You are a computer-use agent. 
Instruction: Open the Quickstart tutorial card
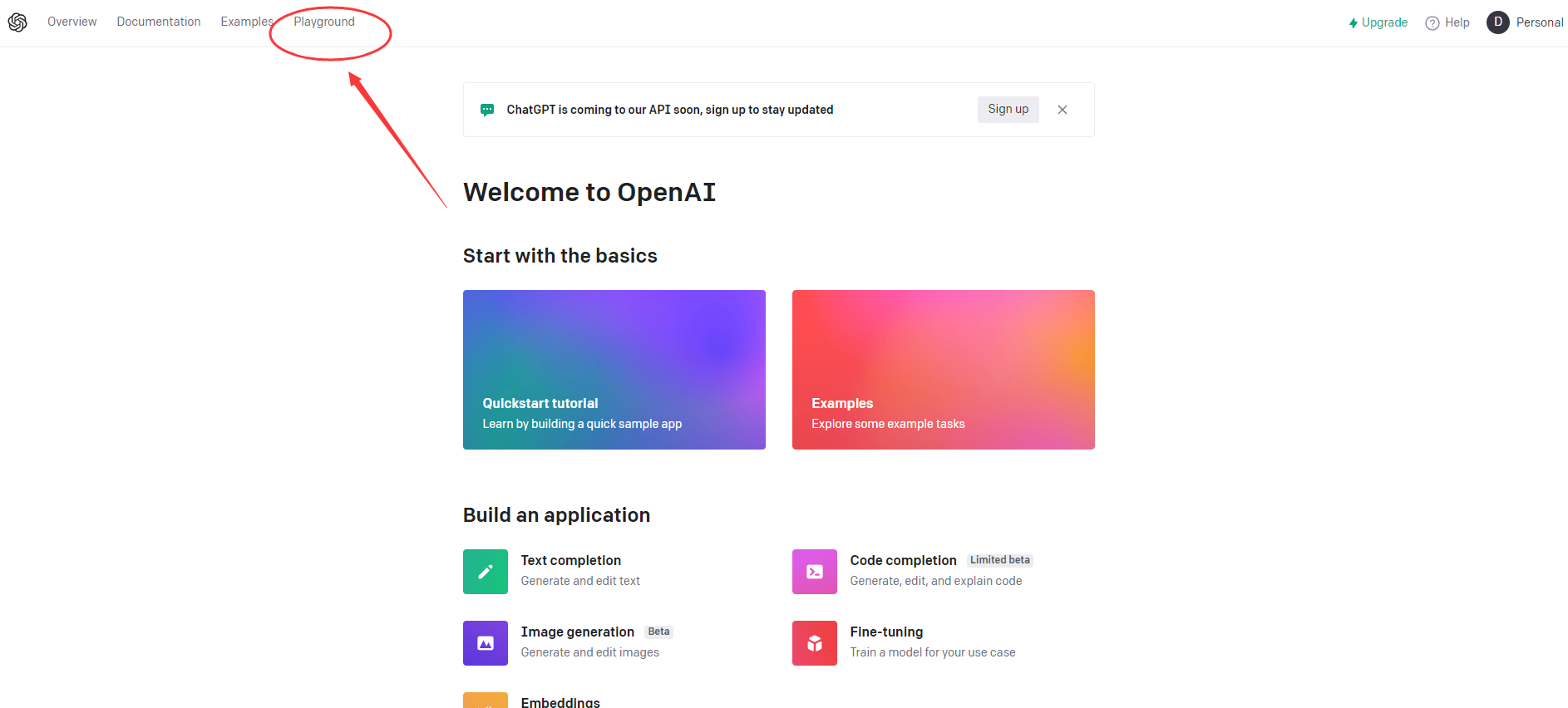[x=614, y=370]
